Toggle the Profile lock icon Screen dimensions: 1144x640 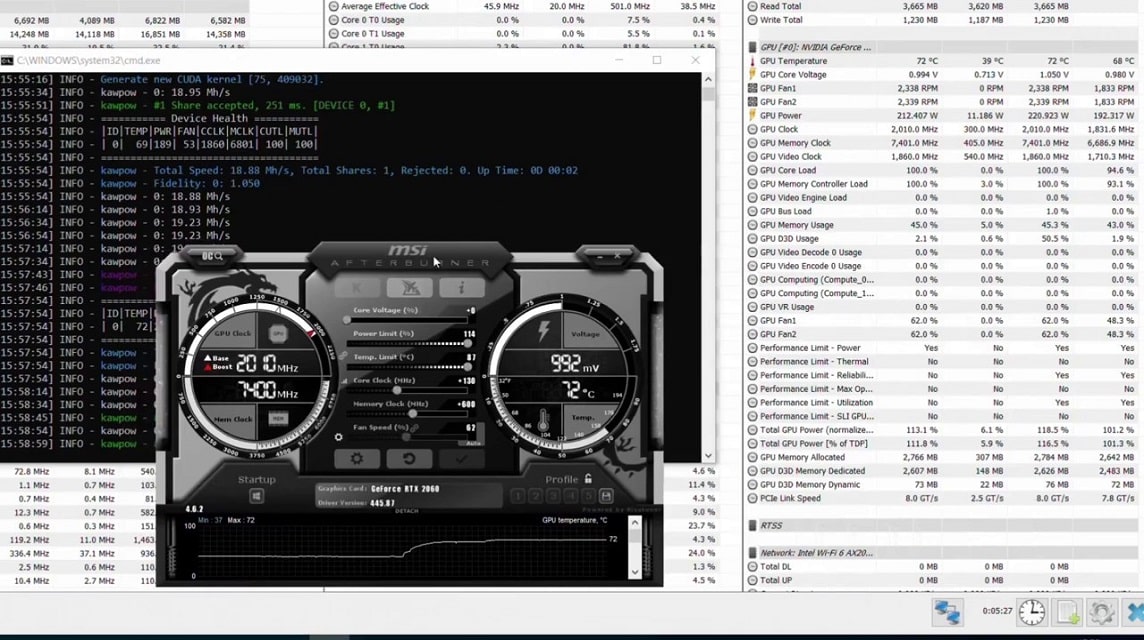tap(588, 479)
